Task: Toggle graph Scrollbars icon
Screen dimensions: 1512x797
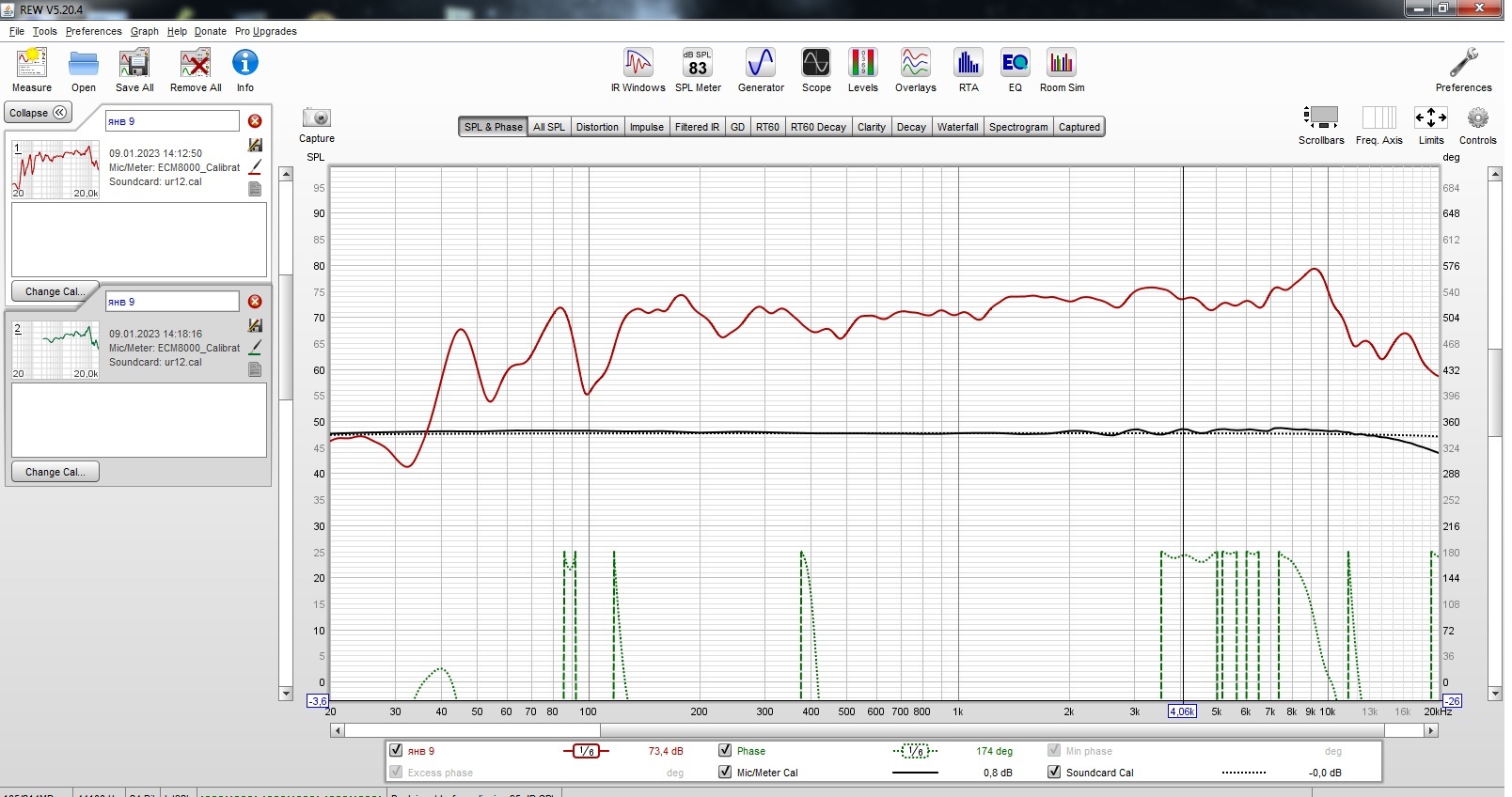Action: [1321, 117]
